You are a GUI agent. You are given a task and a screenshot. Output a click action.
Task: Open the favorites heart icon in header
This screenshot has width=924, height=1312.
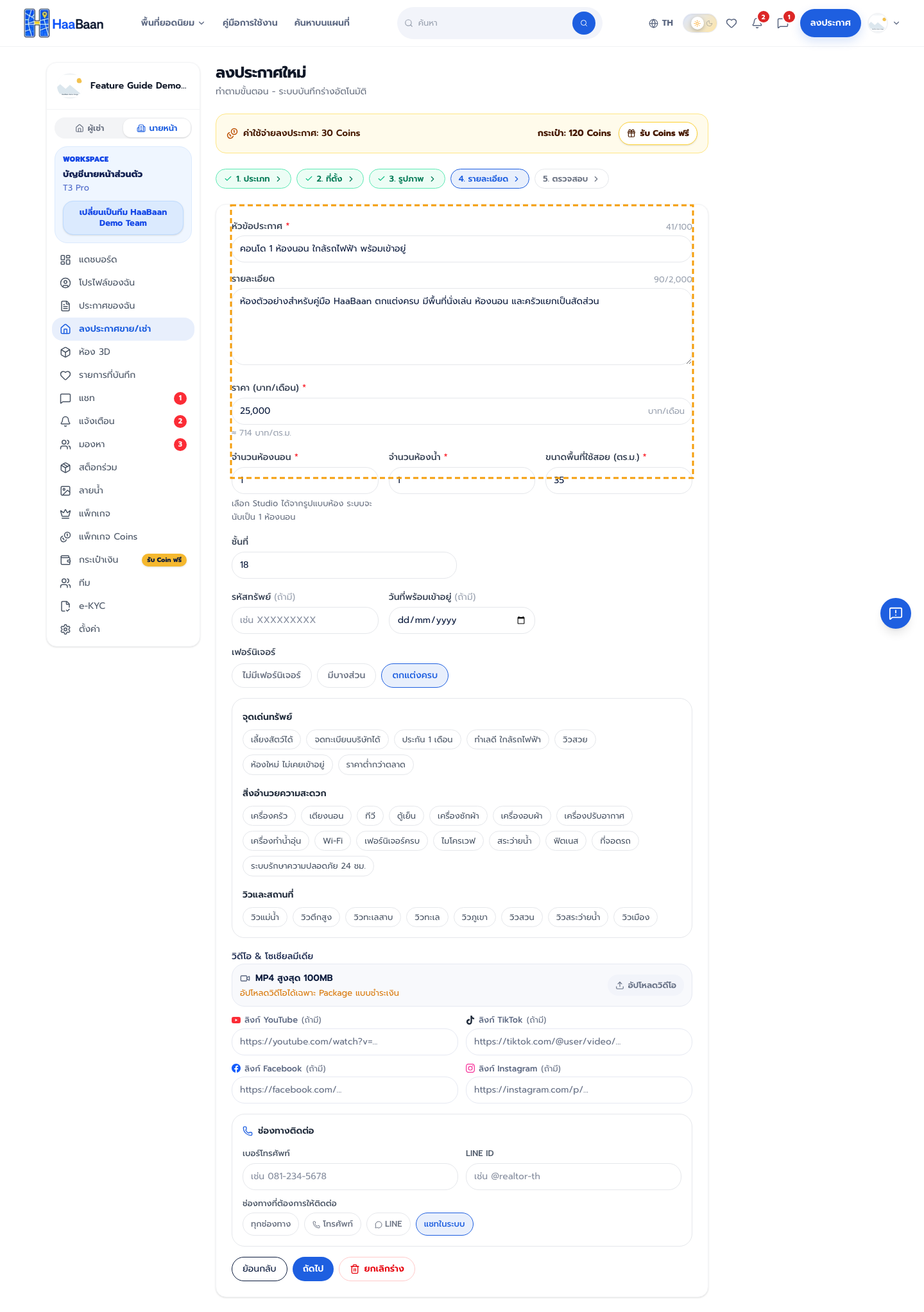pyautogui.click(x=732, y=23)
